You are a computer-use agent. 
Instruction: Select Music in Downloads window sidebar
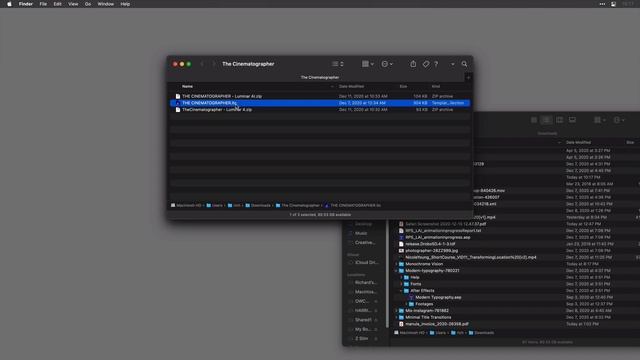tap(361, 233)
